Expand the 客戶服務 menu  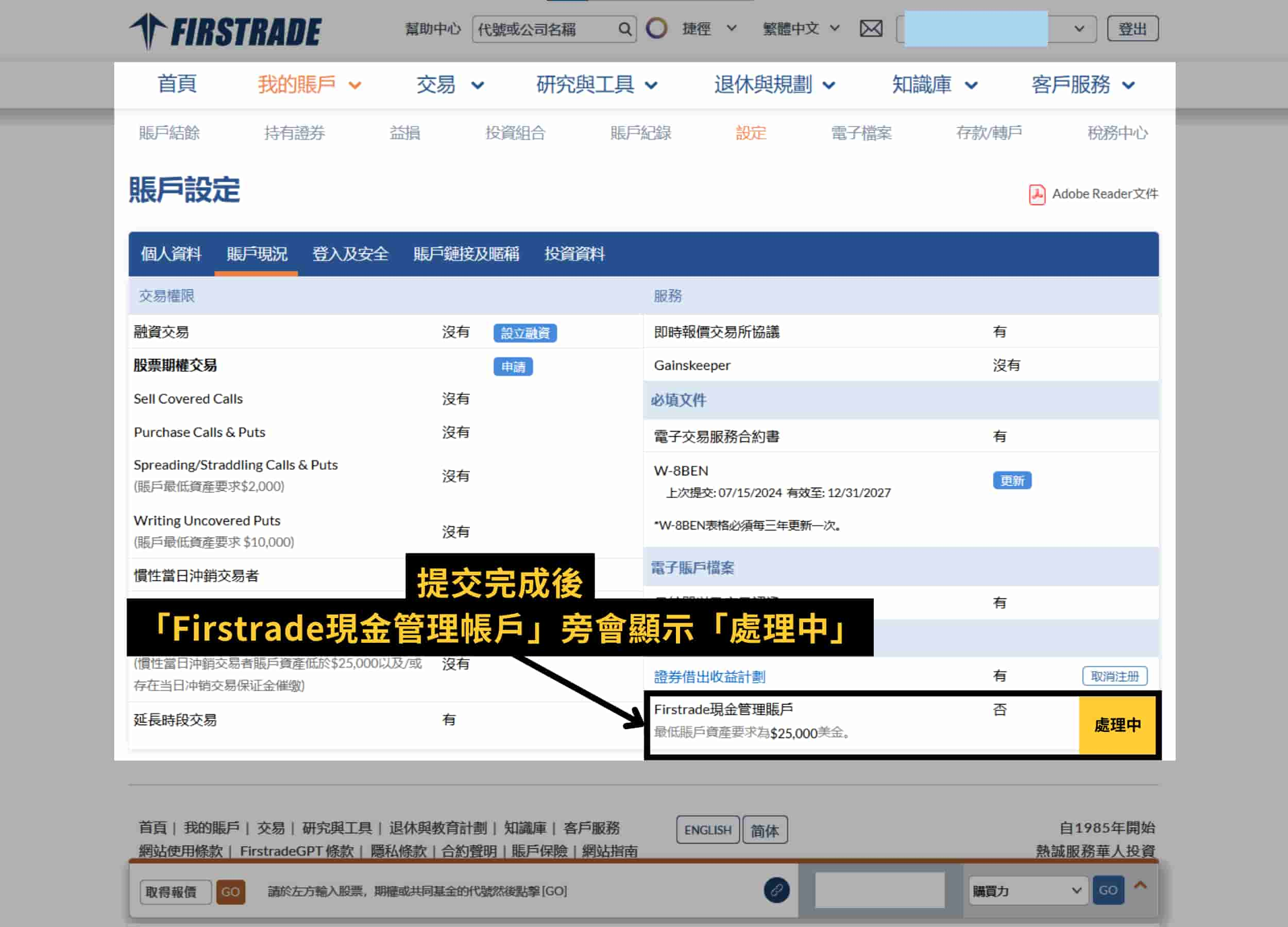point(1083,84)
